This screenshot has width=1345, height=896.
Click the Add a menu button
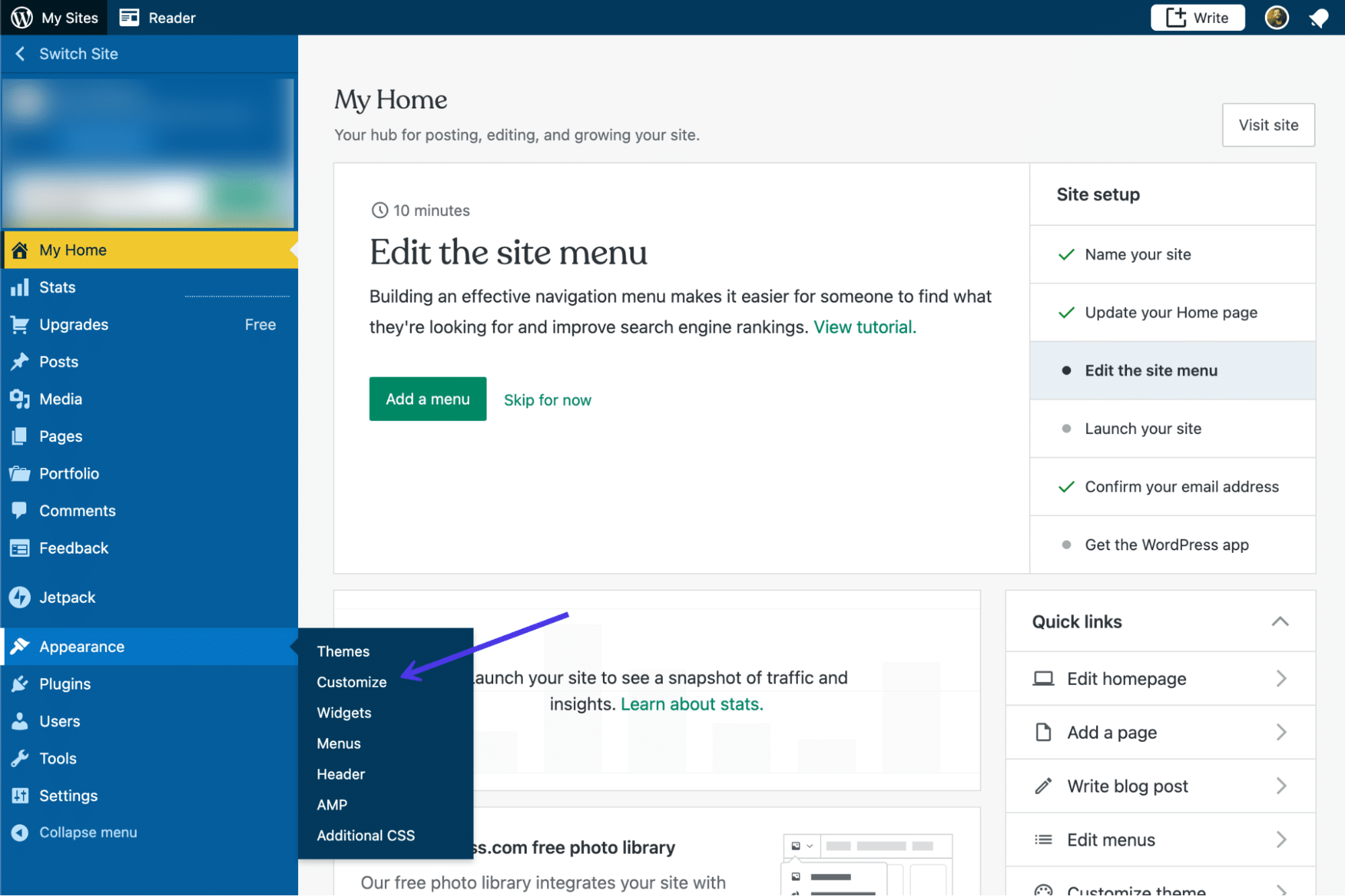pyautogui.click(x=427, y=399)
